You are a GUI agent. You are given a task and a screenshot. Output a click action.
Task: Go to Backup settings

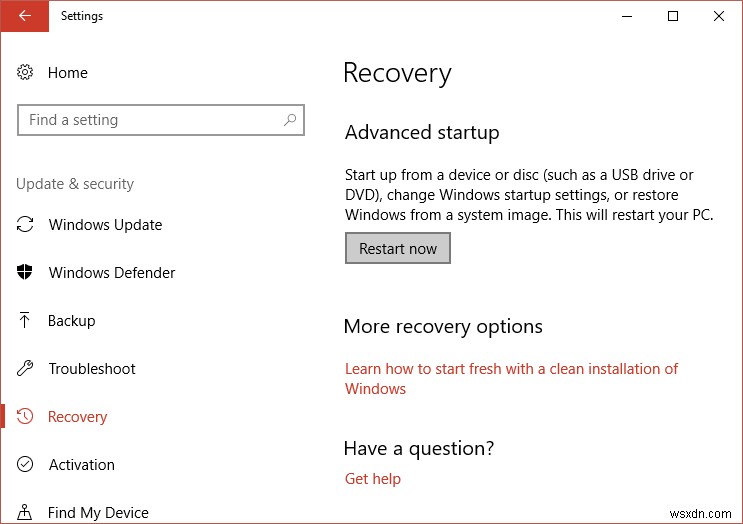pyautogui.click(x=72, y=321)
